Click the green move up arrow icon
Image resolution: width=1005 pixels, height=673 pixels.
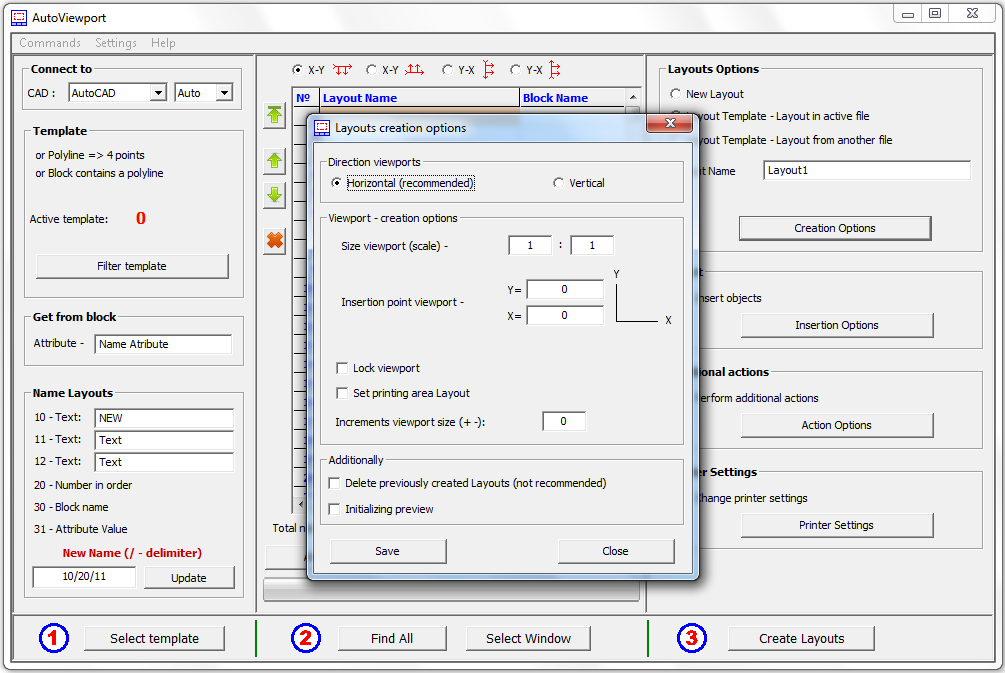[x=275, y=161]
